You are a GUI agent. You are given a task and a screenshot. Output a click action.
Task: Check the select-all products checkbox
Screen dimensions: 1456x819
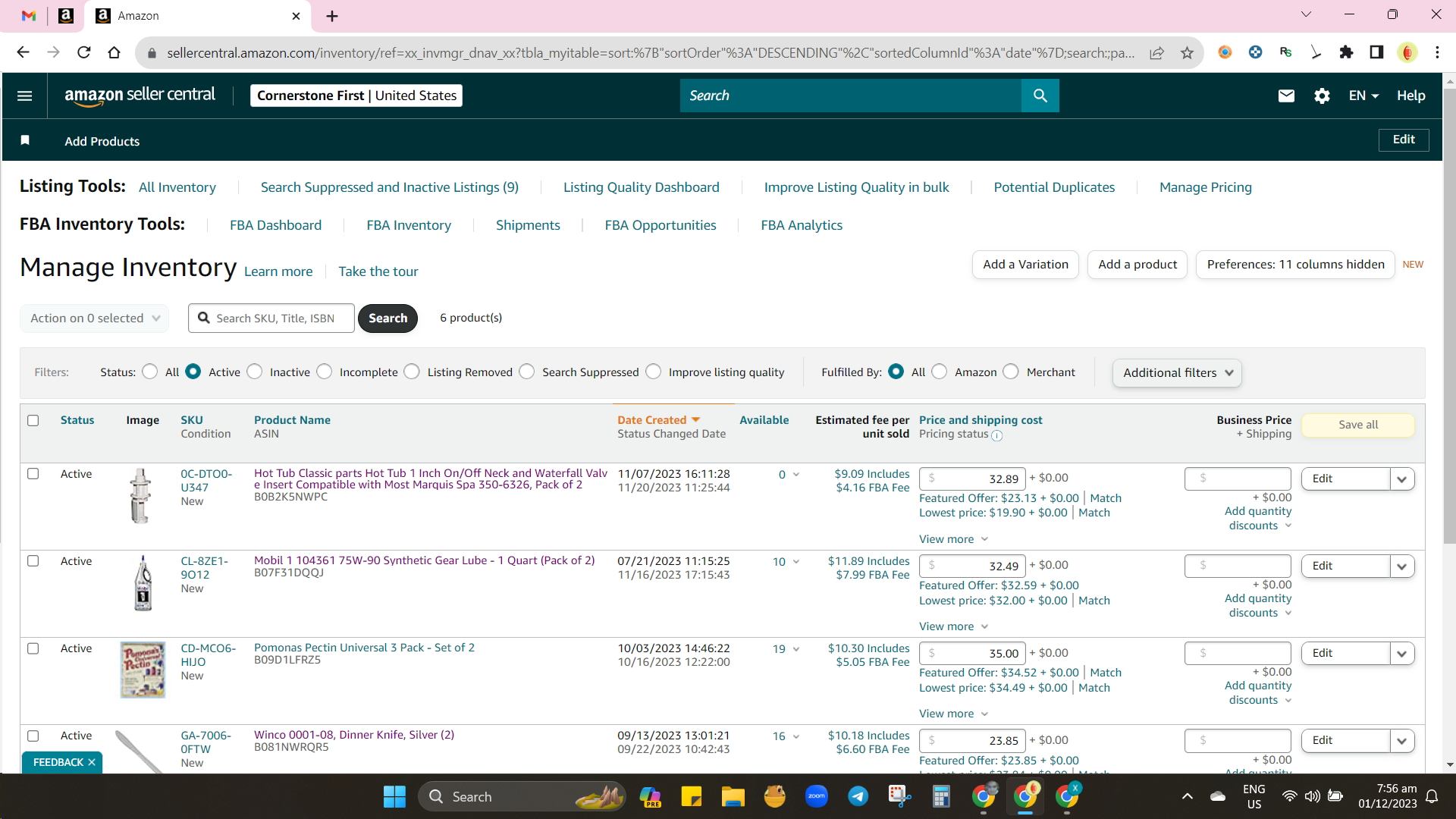point(33,420)
